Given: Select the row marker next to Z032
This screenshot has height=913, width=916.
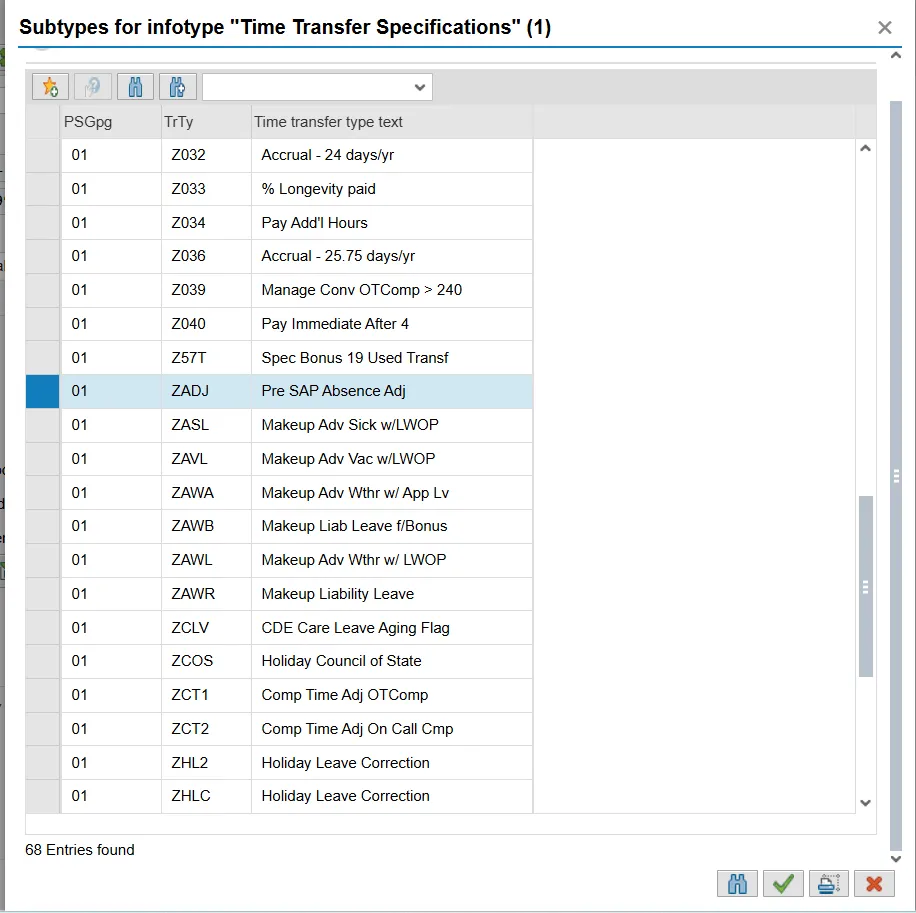Looking at the screenshot, I should tap(42, 155).
